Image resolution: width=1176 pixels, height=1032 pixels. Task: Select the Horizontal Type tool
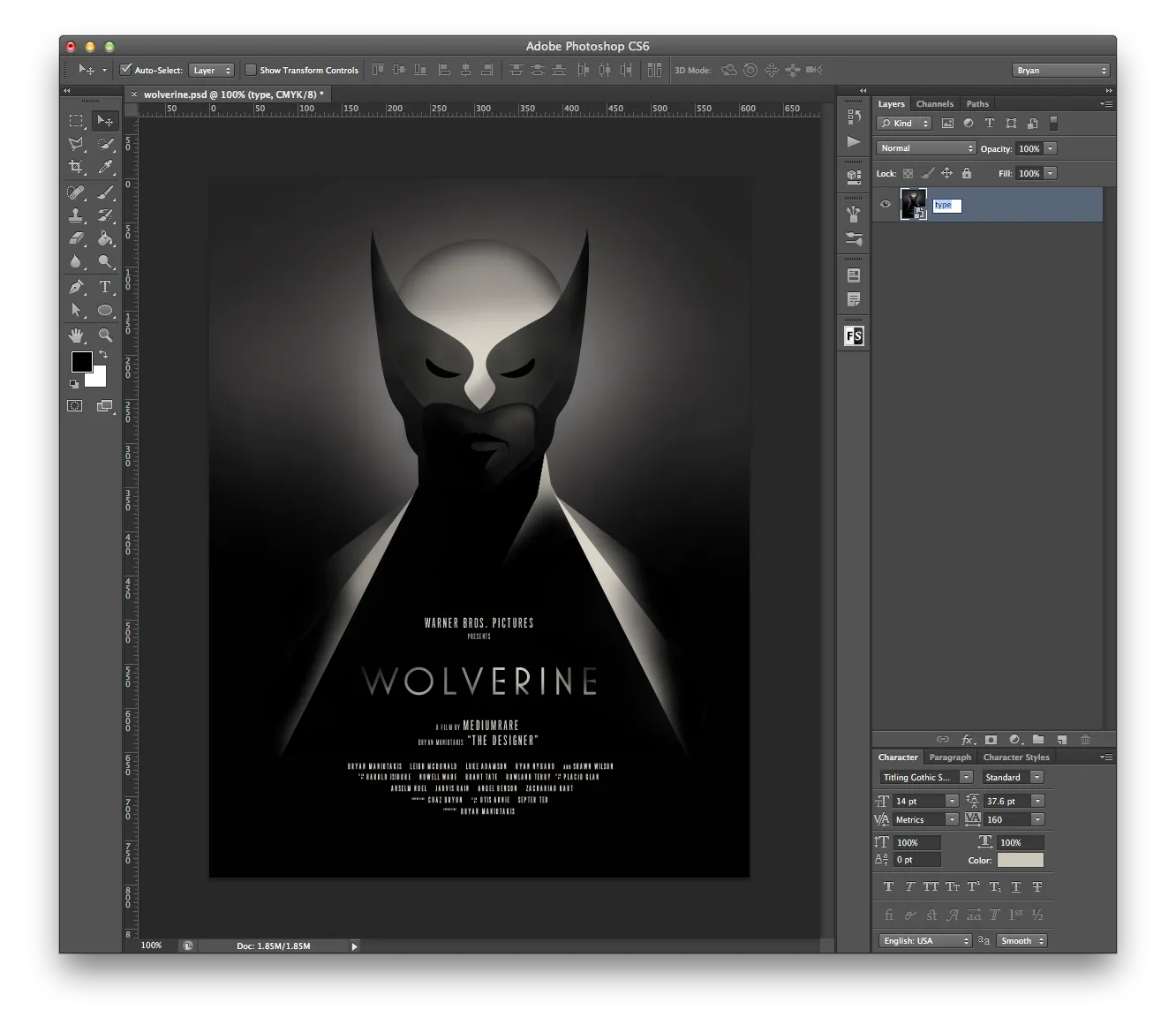[x=105, y=287]
